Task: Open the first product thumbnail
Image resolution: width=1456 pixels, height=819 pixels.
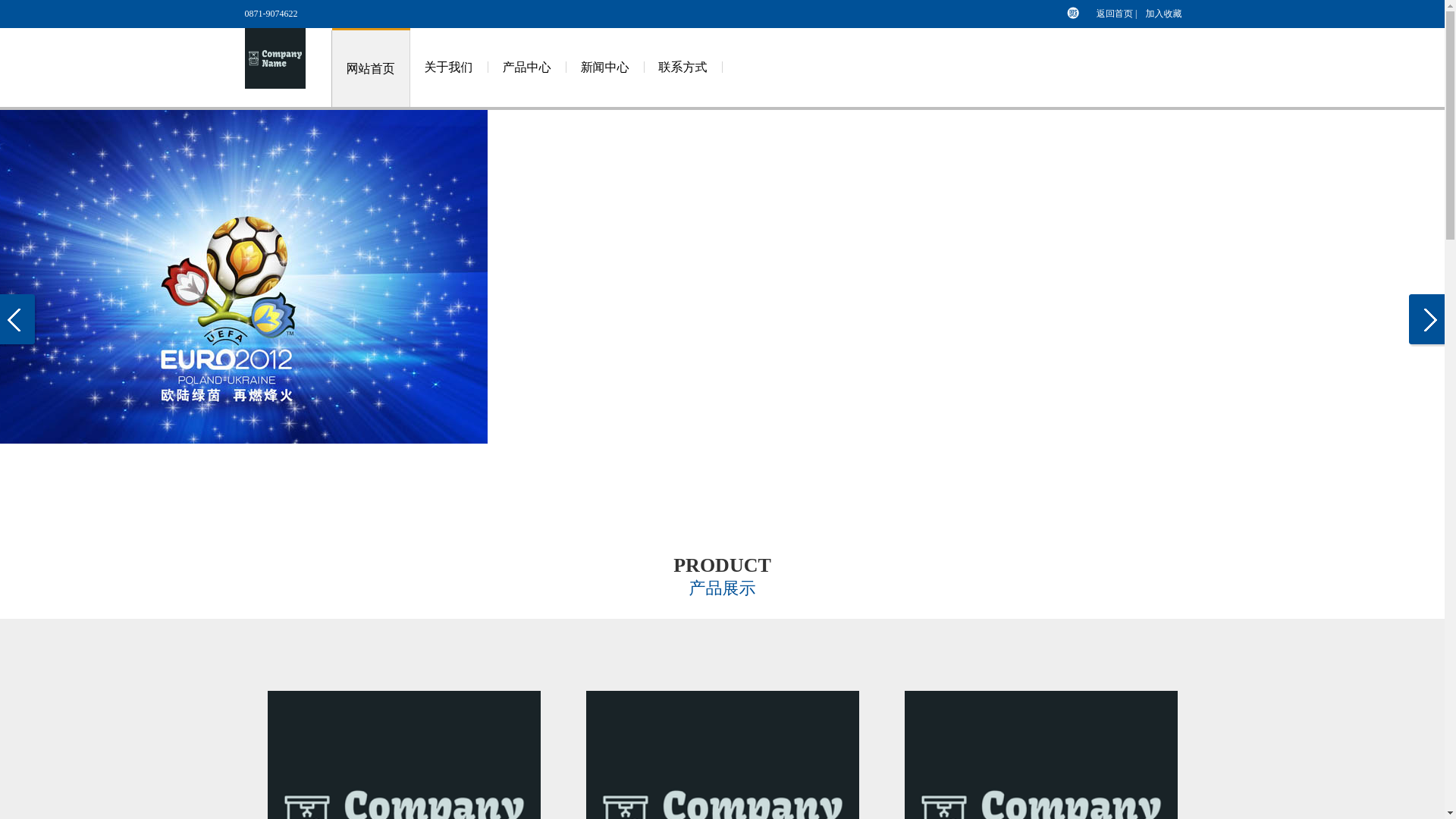Action: (x=403, y=755)
